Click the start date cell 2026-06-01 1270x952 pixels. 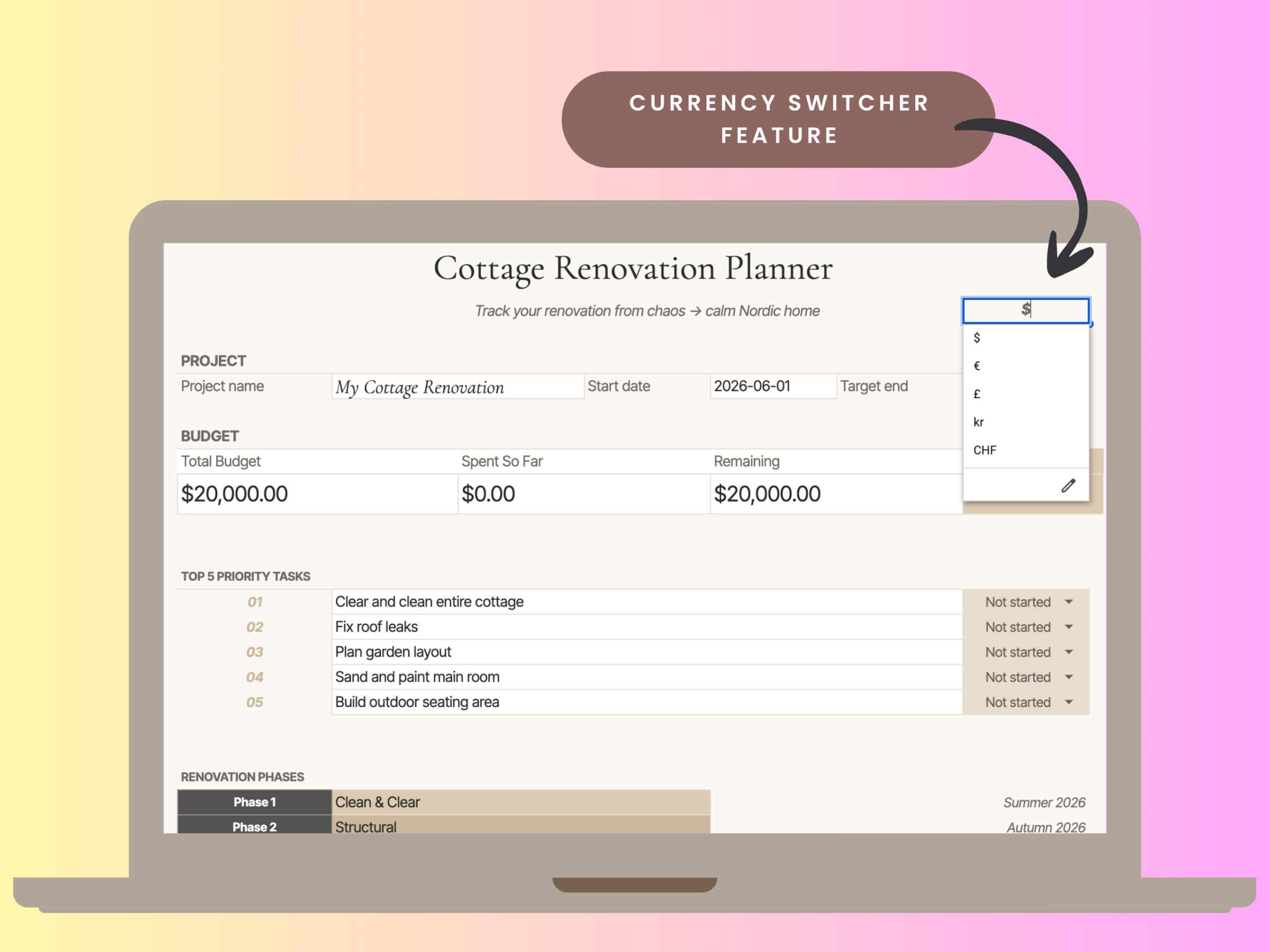point(773,386)
